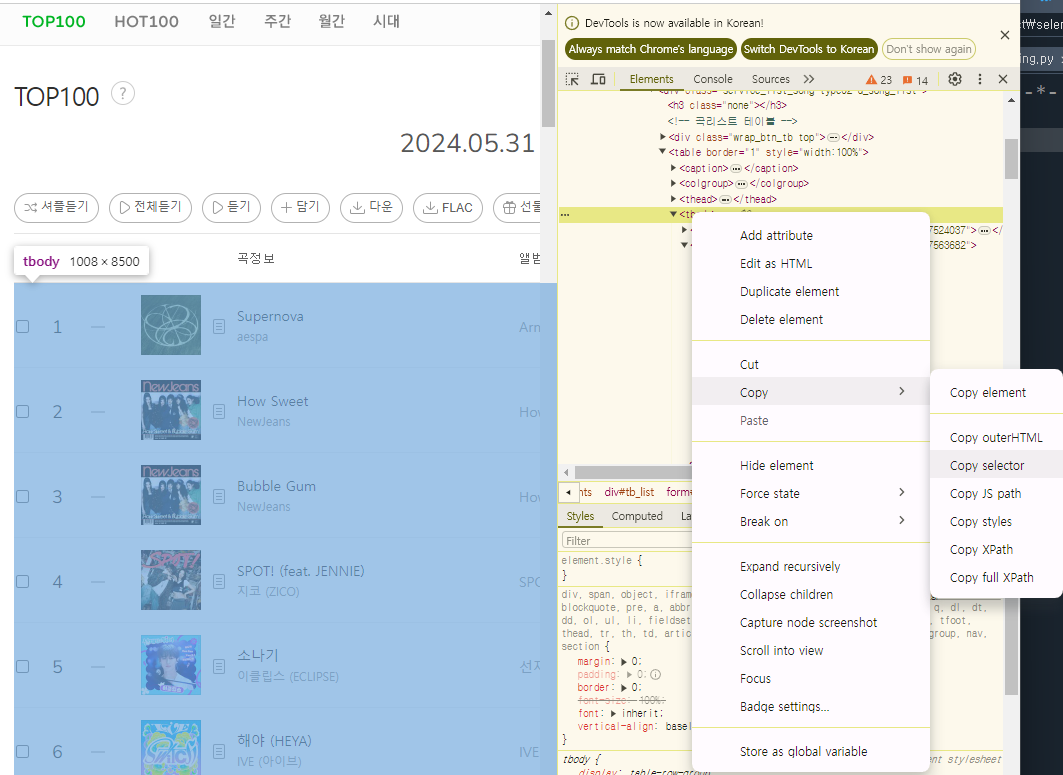Screen dimensions: 1063x775
Task: Click the Supernova album thumbnail
Action: pos(171,325)
